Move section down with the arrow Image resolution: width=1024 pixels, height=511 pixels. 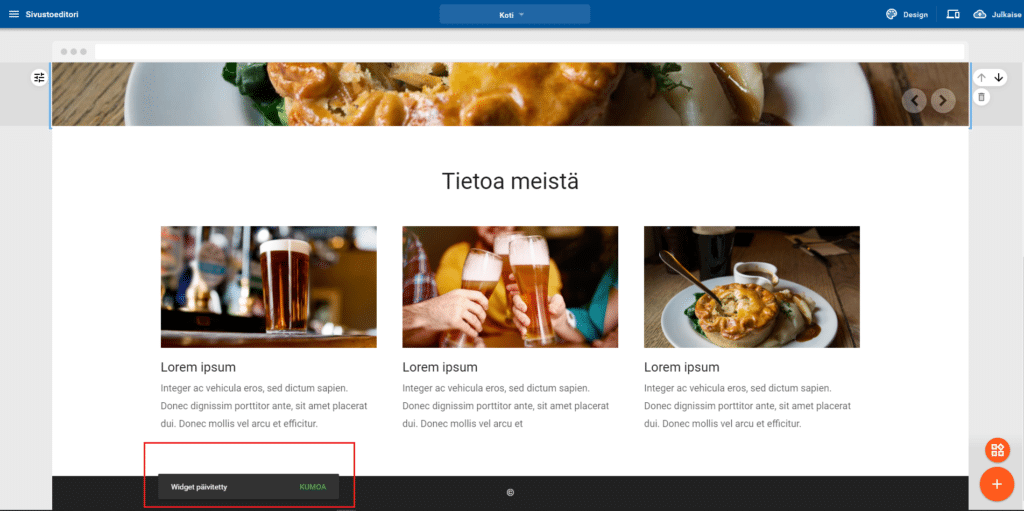[998, 77]
